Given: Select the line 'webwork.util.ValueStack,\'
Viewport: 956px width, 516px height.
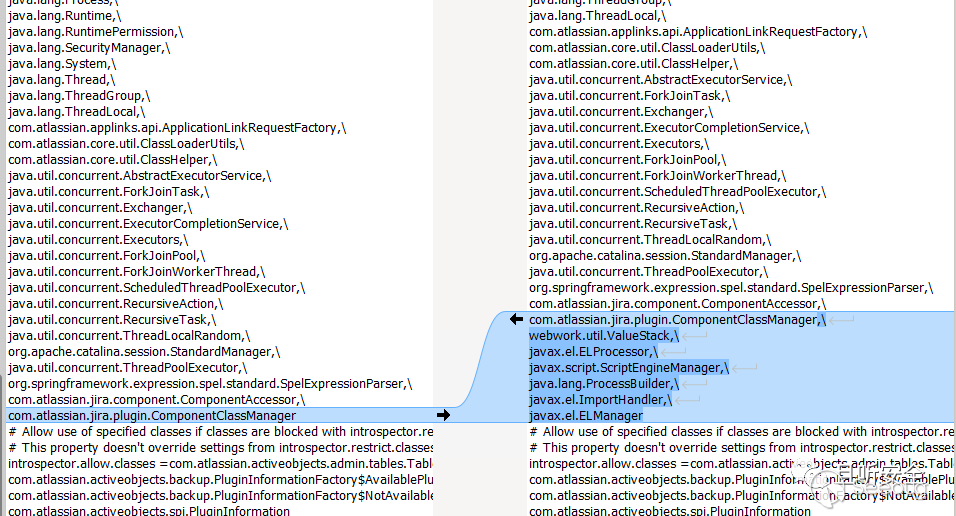Looking at the screenshot, I should (604, 335).
